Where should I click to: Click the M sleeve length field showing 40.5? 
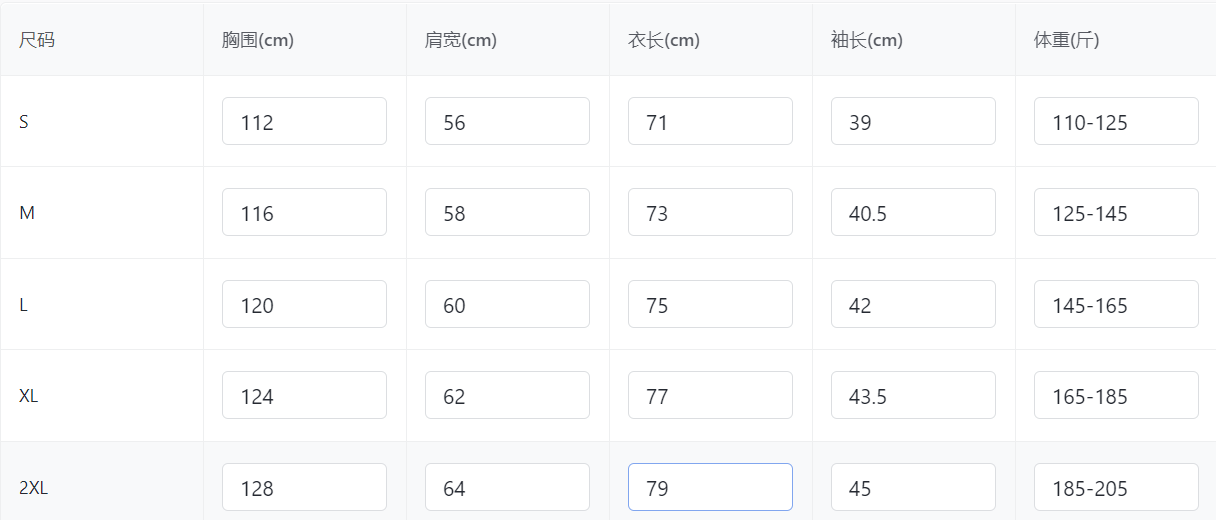pos(913,212)
